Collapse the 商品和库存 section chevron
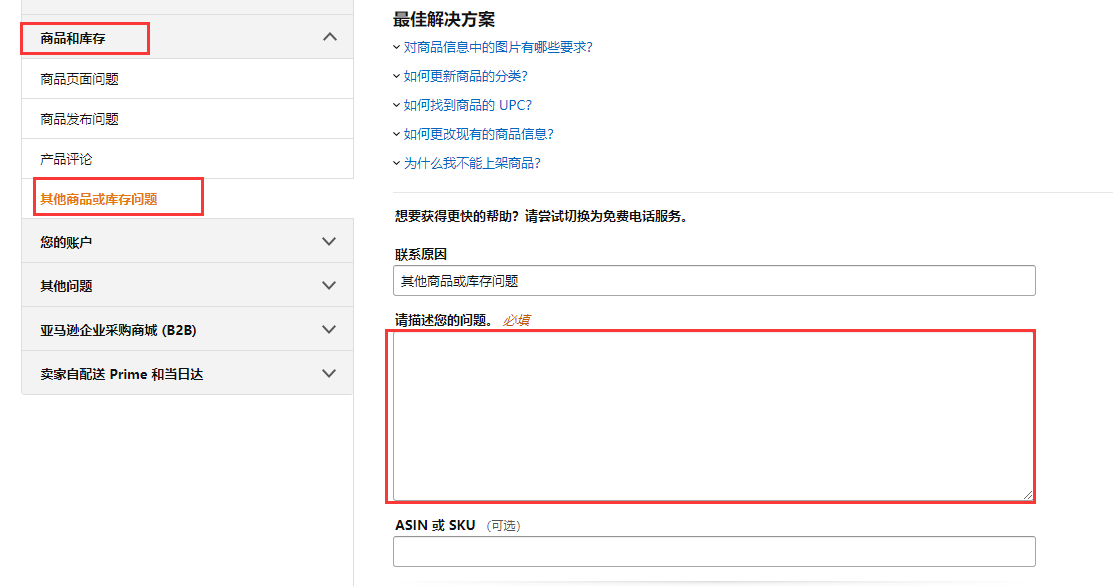The height and width of the screenshot is (586, 1113). pos(330,37)
